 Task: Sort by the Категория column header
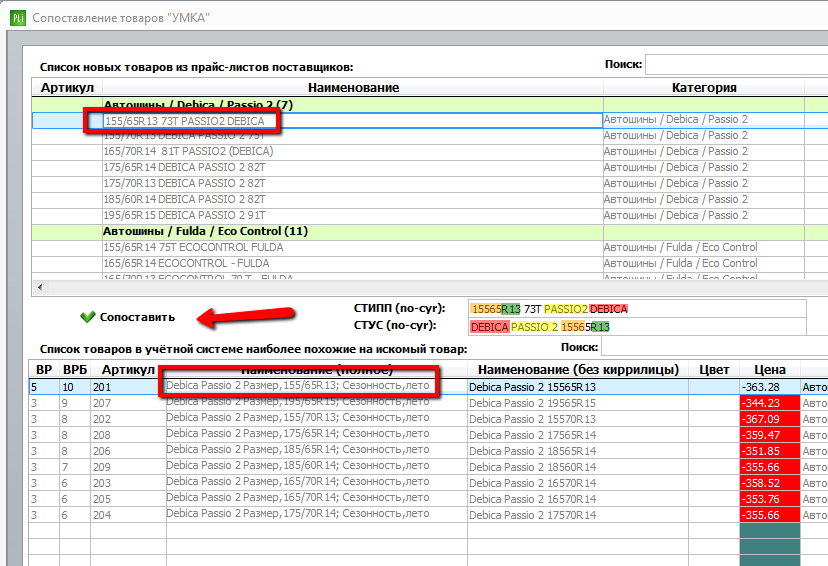(704, 88)
